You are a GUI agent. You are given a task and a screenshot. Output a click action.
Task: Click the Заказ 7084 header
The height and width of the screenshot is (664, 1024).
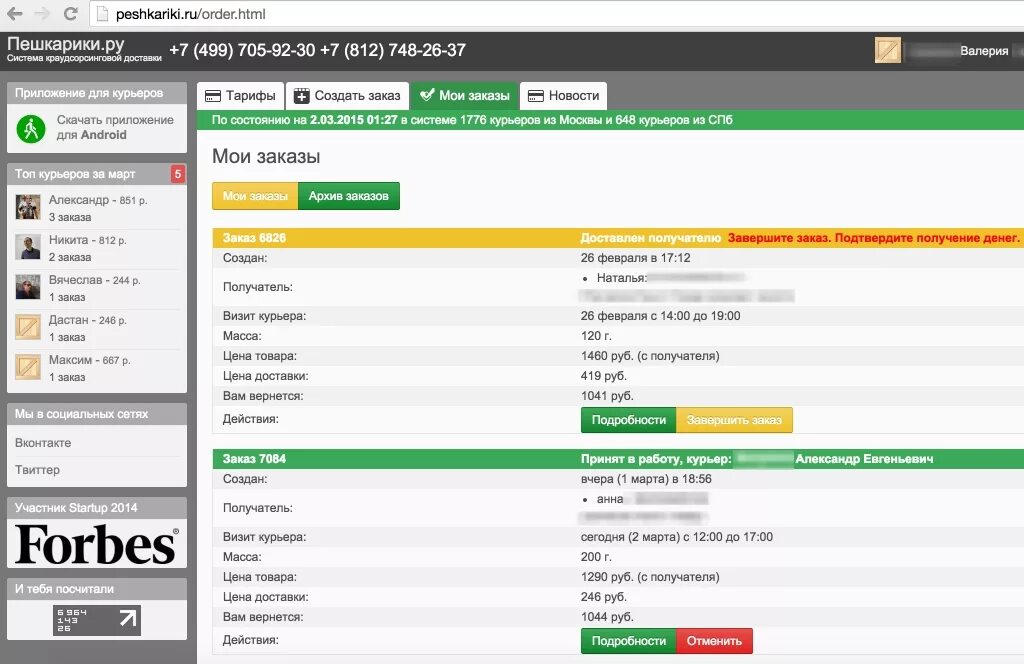pos(254,458)
